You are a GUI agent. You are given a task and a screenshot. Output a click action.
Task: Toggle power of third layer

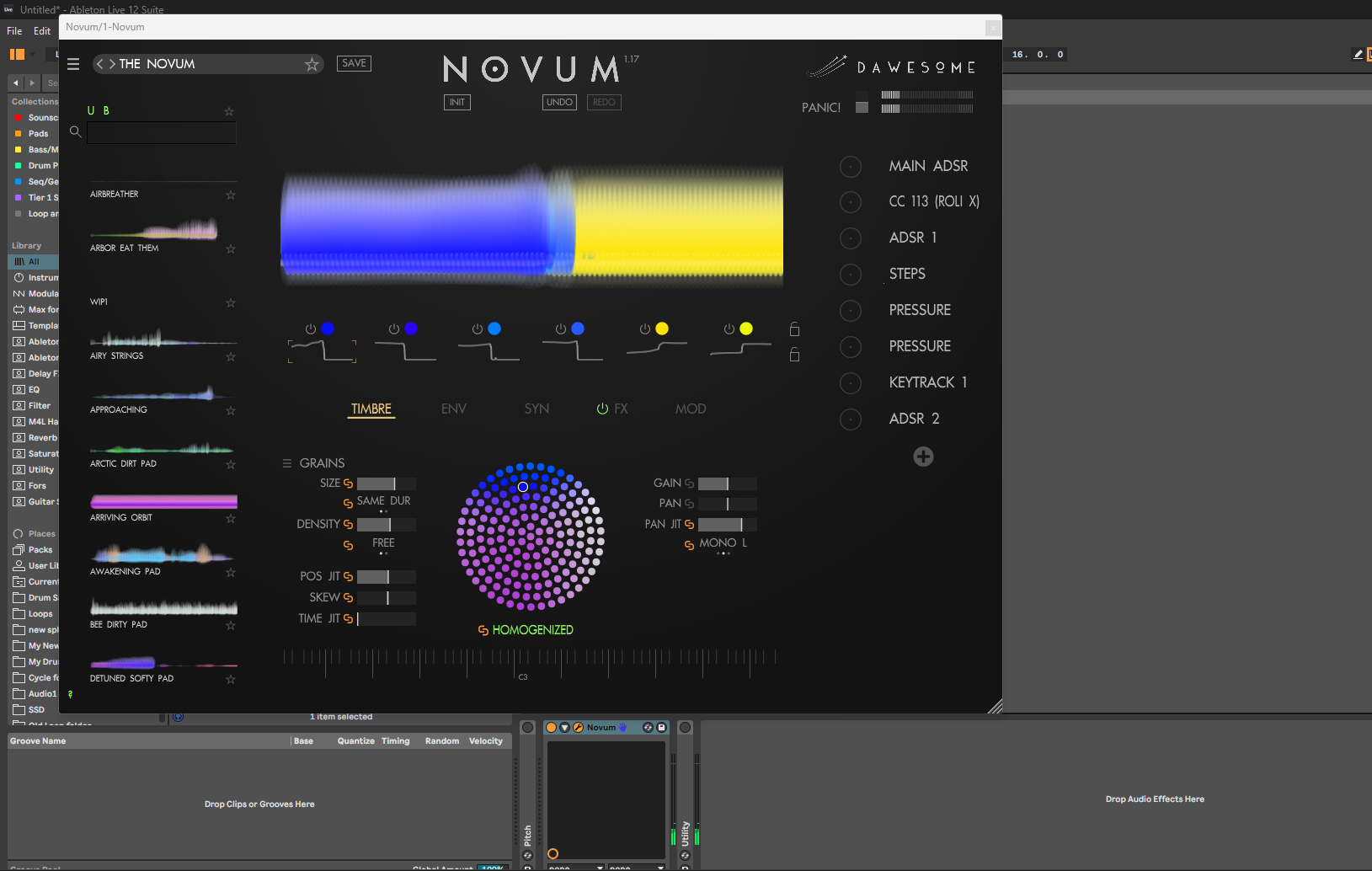click(x=477, y=329)
